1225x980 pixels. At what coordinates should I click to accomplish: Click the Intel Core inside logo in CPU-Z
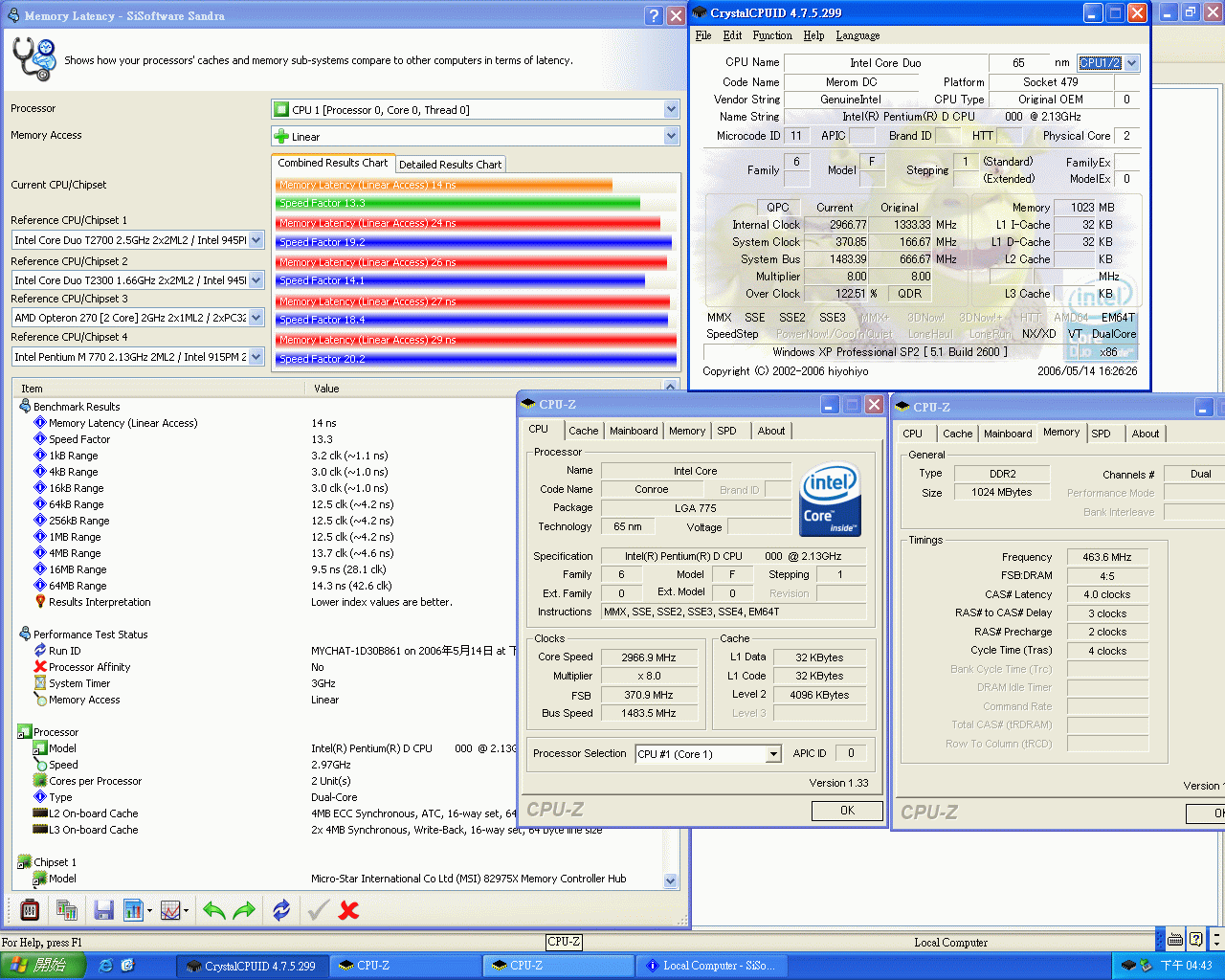[x=831, y=500]
